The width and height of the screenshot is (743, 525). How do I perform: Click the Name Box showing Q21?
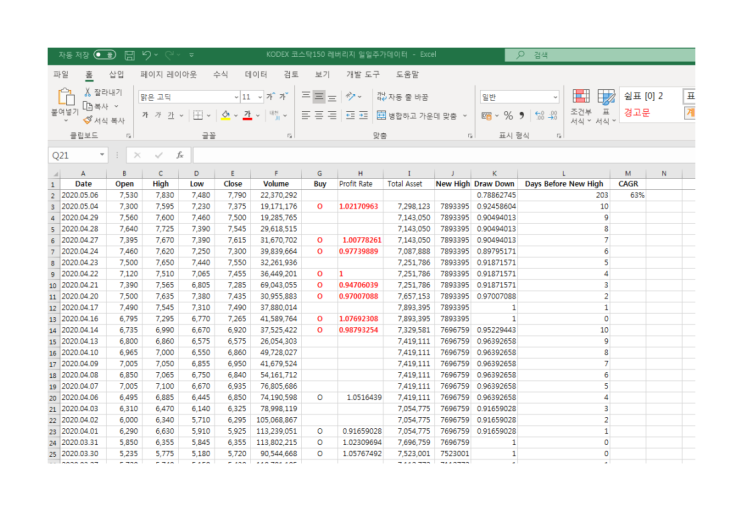tap(78, 155)
